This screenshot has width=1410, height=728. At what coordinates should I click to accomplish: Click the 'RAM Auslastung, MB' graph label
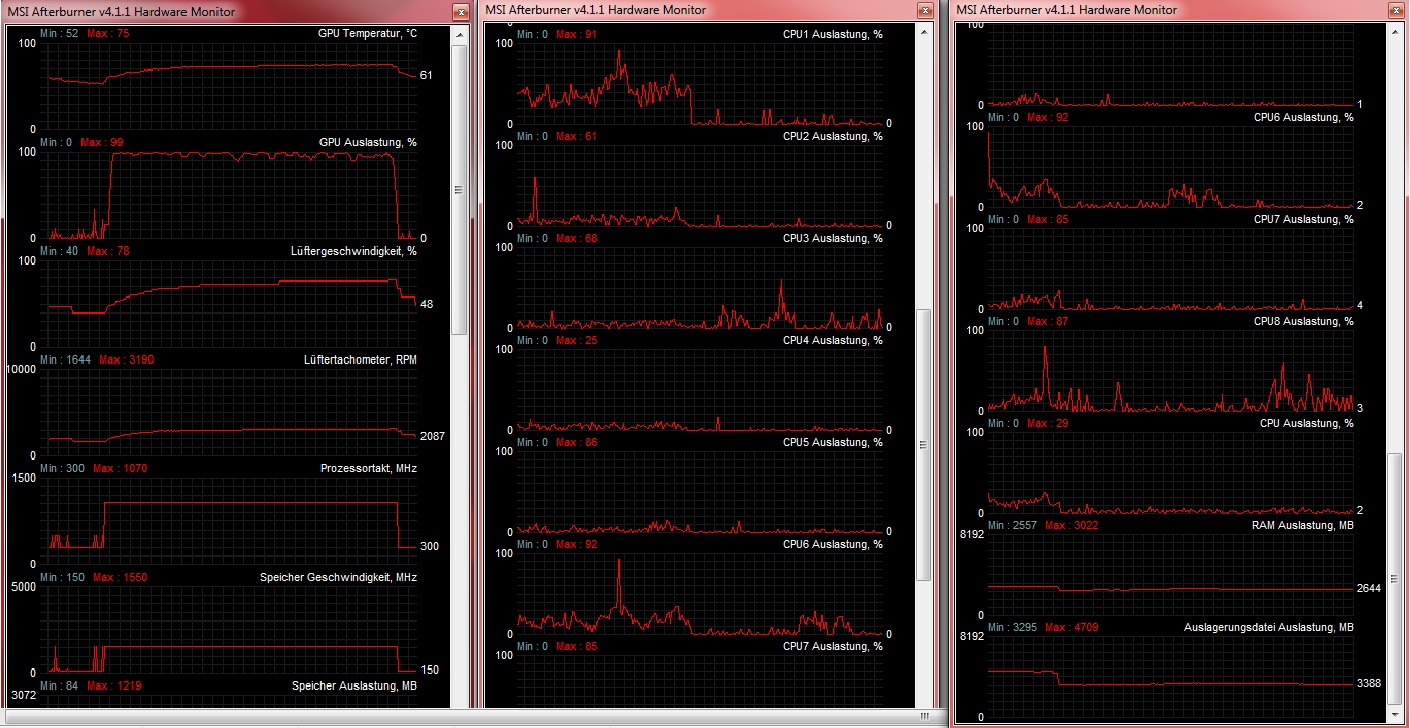(1303, 526)
